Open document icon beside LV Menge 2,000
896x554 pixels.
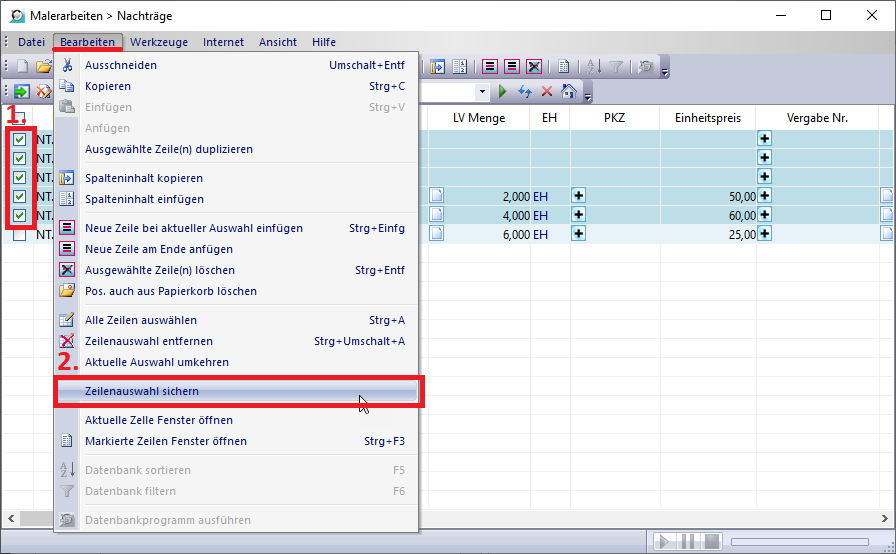[436, 196]
